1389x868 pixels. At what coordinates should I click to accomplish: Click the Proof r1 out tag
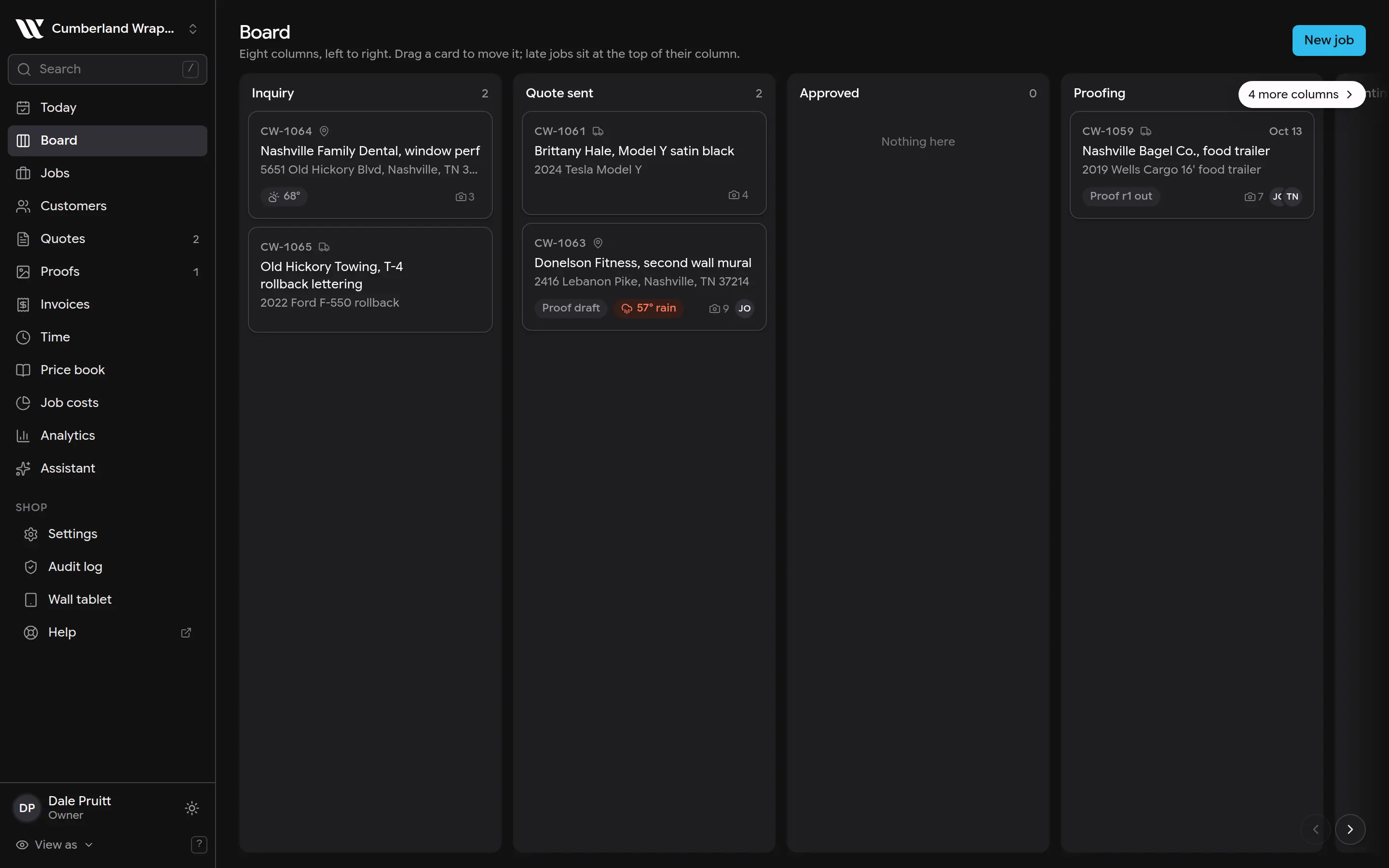pyautogui.click(x=1121, y=196)
